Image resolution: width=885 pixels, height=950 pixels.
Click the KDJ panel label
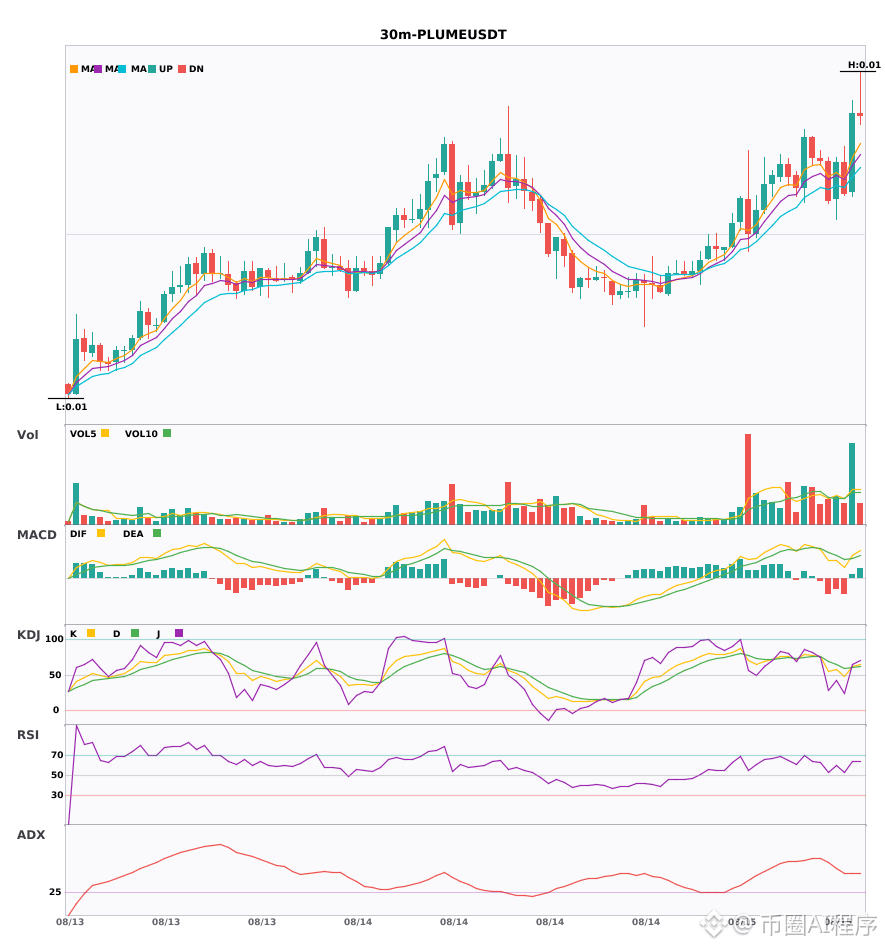pyautogui.click(x=28, y=635)
